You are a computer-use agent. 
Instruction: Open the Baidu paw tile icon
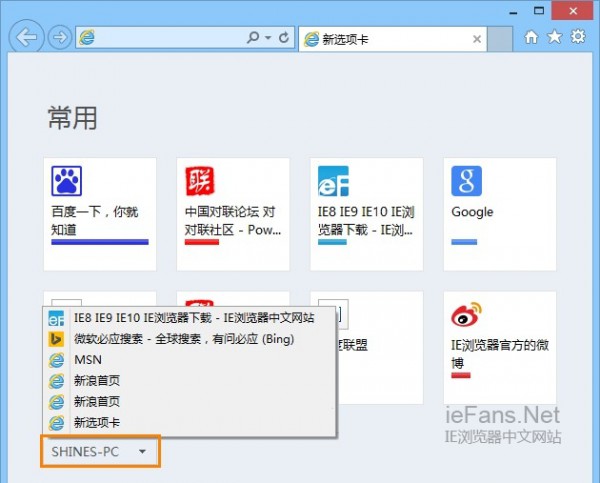tap(67, 181)
